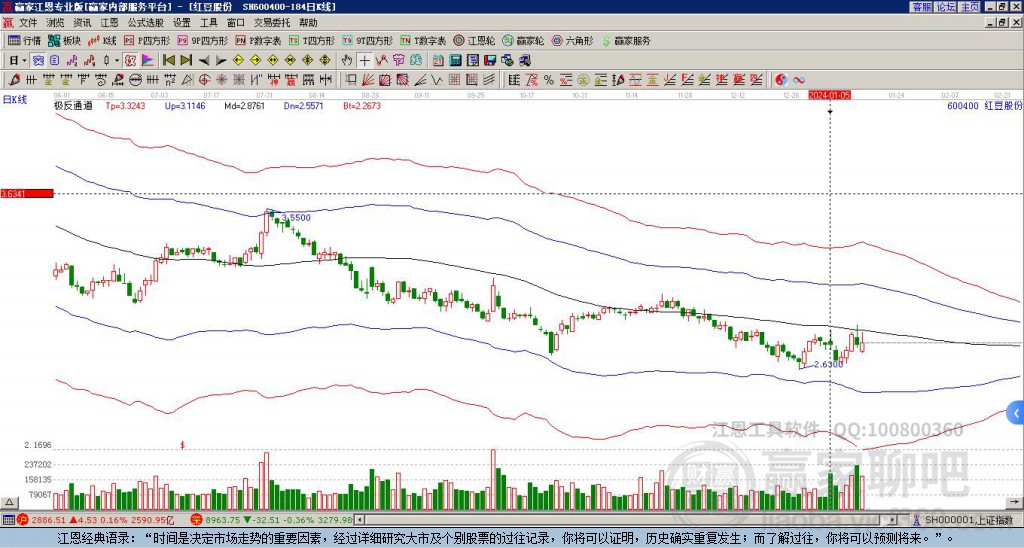Jump to last bar with green skip-forward icon

coord(186,60)
